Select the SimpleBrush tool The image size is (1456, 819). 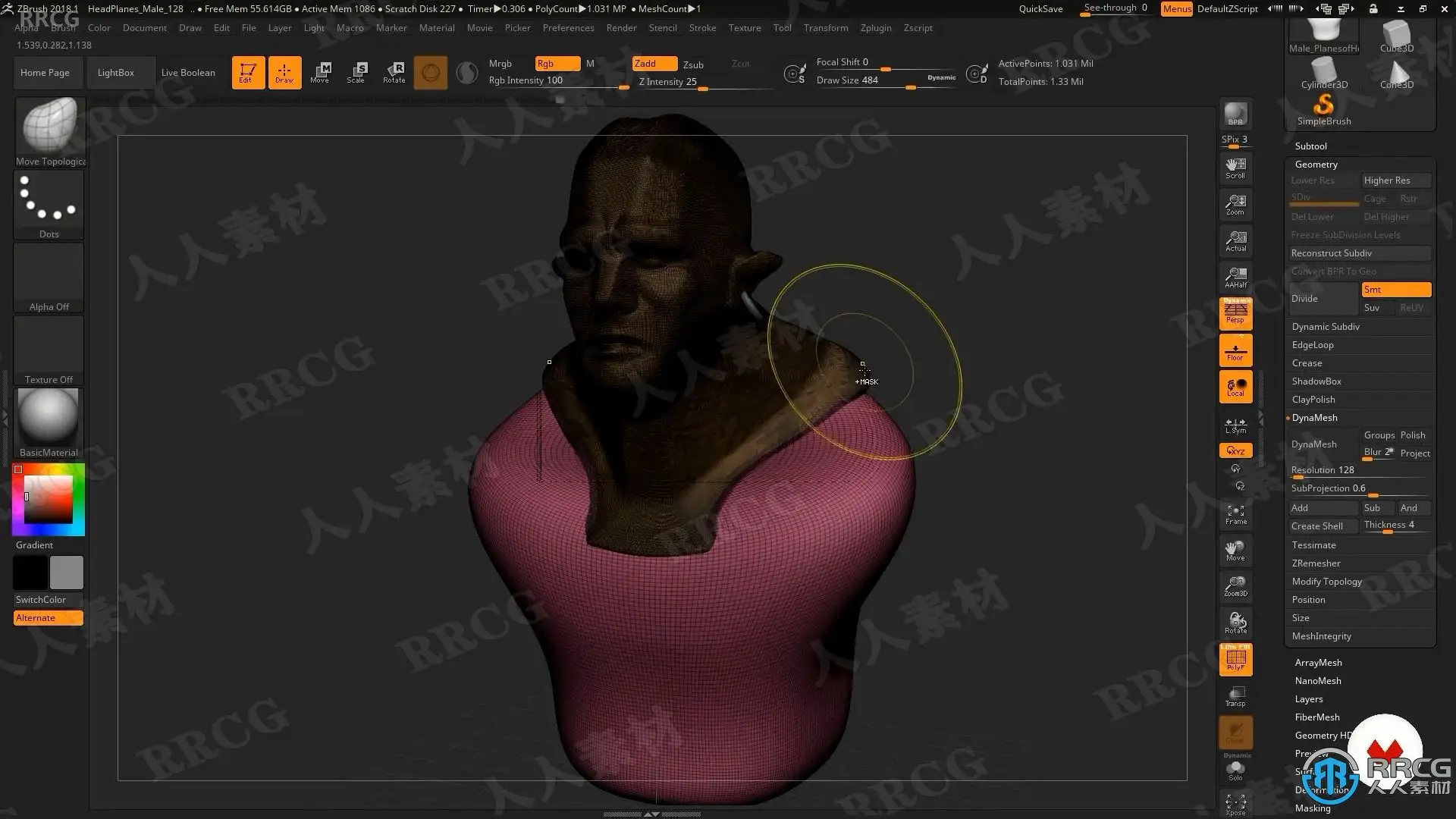coord(1323,110)
